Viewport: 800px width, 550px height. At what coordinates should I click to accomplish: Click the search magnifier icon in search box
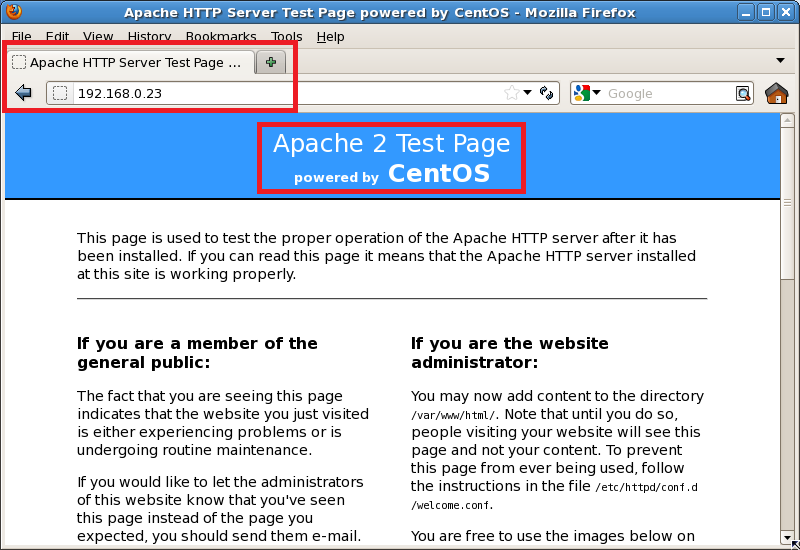click(x=743, y=93)
